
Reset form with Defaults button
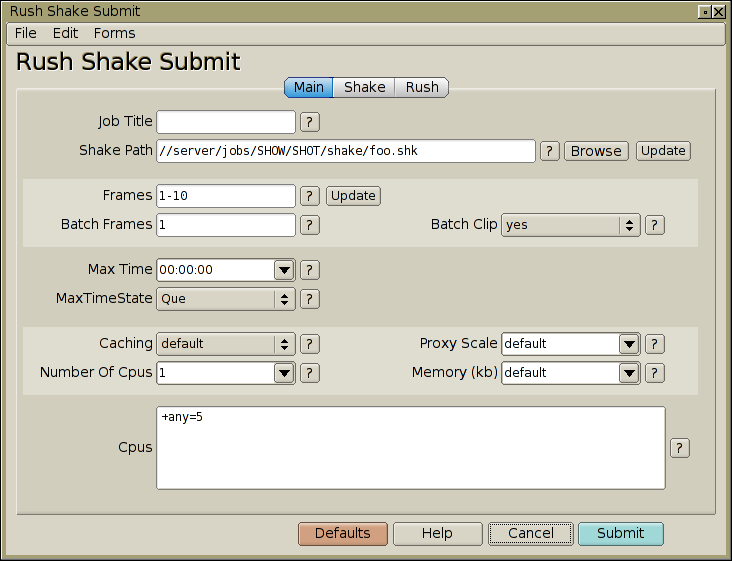[343, 533]
